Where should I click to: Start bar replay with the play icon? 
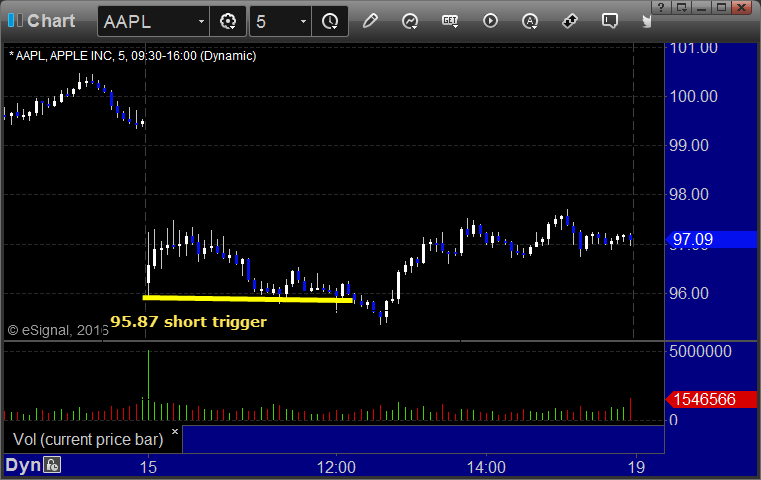pos(490,21)
